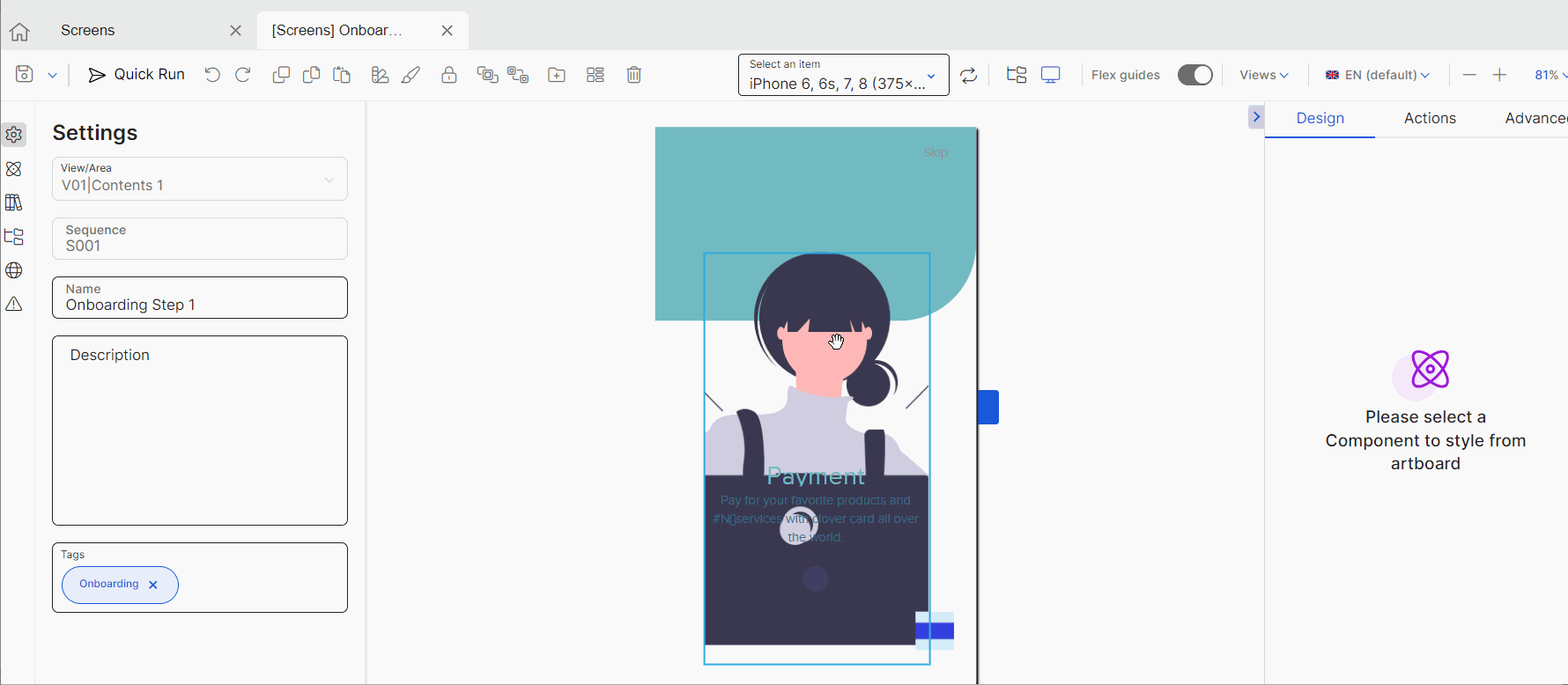
Task: Switch to the Actions tab
Action: [1430, 118]
